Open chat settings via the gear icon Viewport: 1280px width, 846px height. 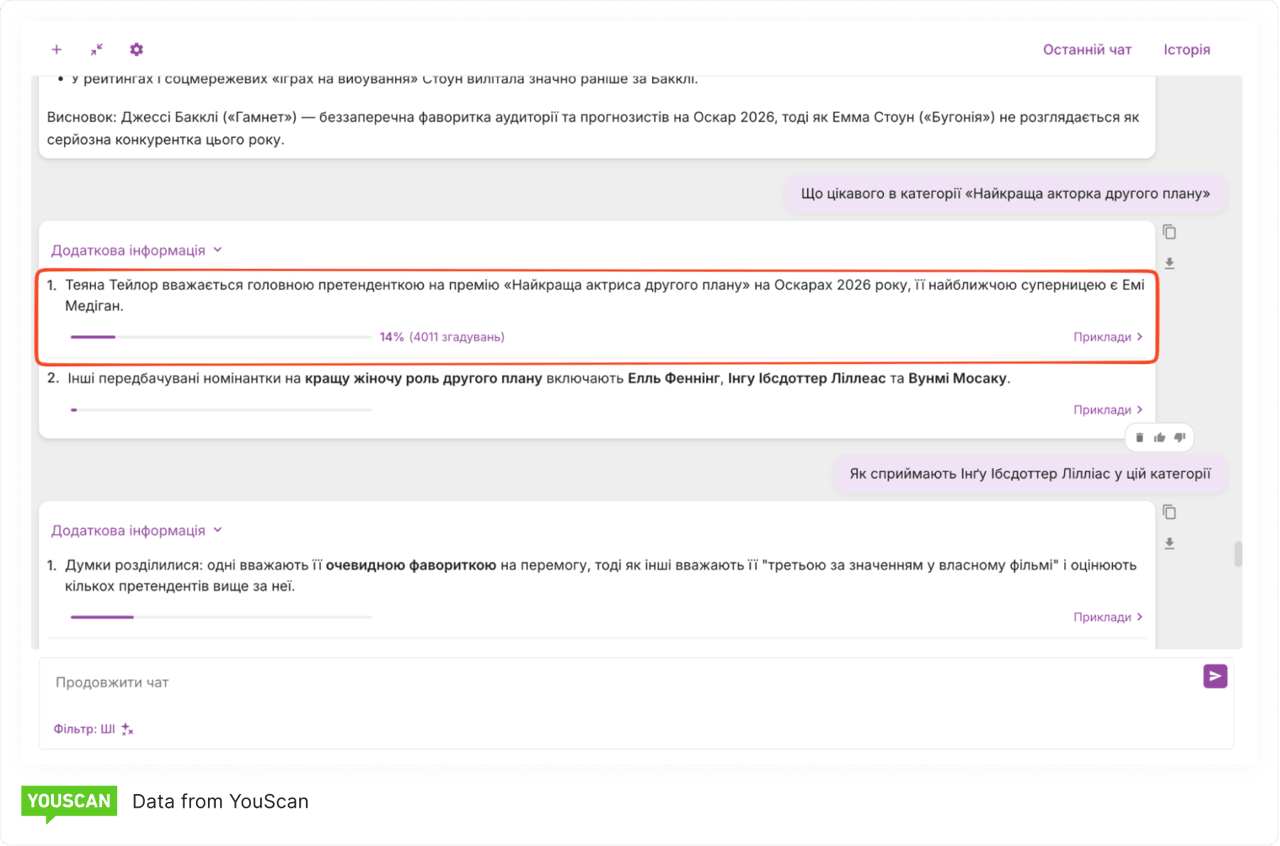(137, 50)
